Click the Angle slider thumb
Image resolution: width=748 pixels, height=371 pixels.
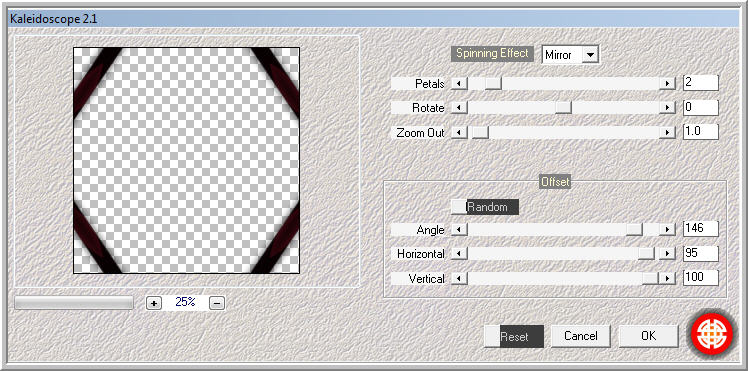(634, 229)
